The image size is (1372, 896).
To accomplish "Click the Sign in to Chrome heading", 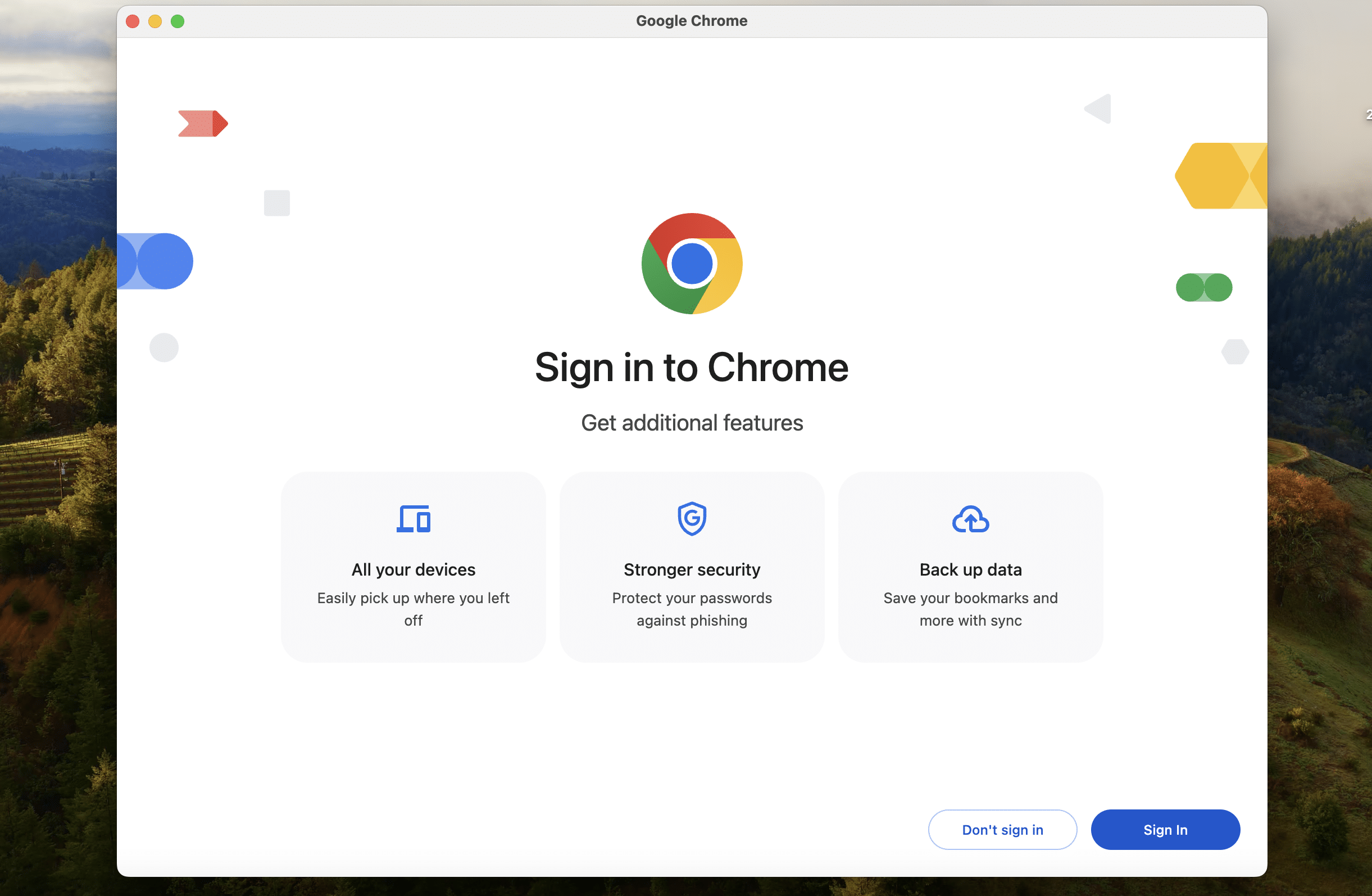I will [x=691, y=367].
